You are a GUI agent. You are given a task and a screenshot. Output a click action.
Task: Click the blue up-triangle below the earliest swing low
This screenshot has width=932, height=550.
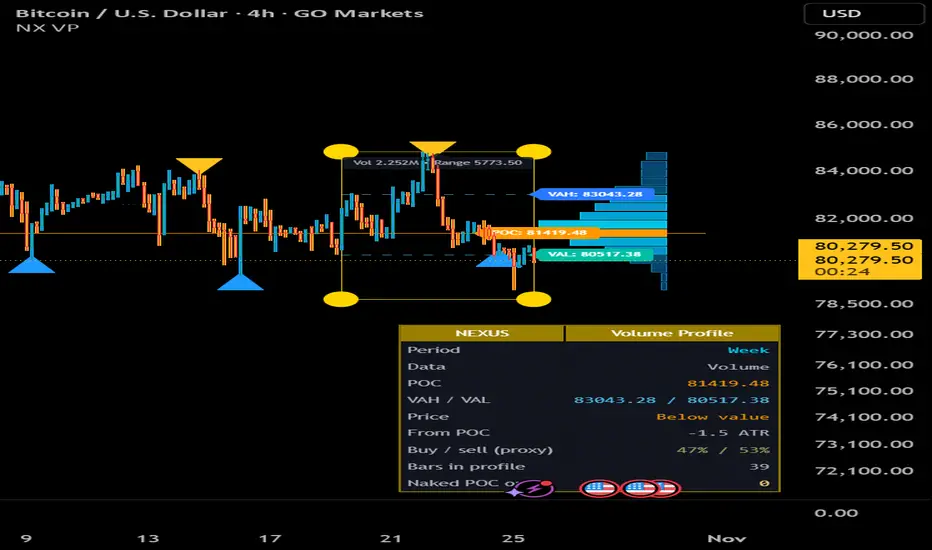(x=32, y=265)
